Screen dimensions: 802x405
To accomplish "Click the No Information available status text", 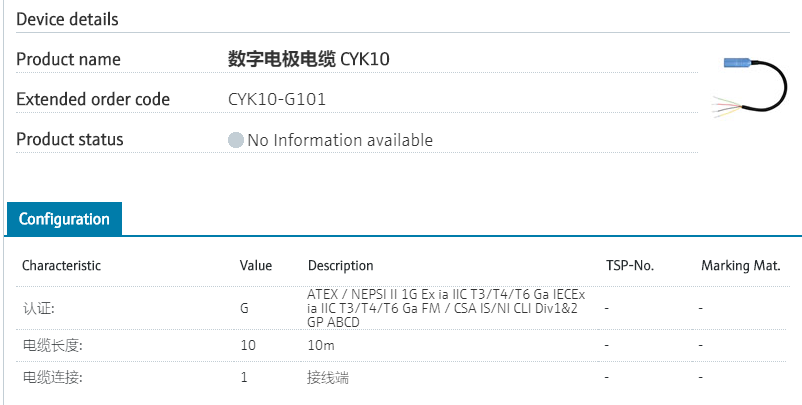I will tap(340, 140).
